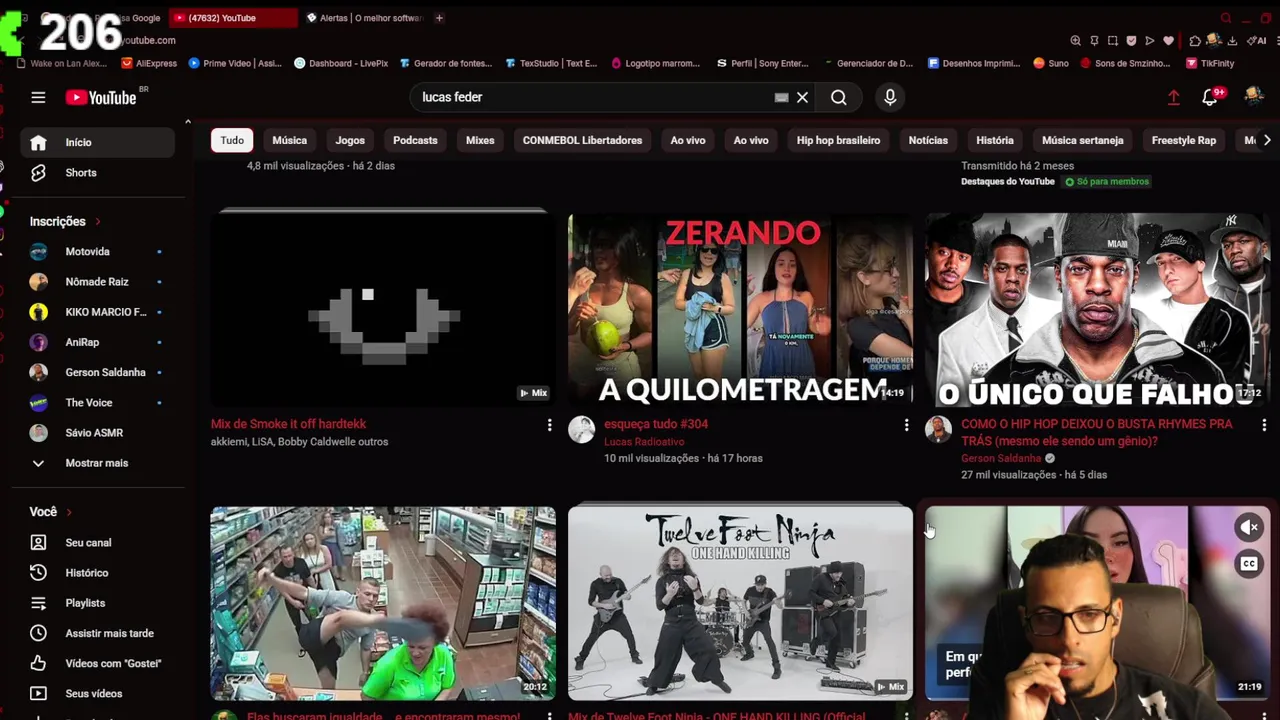Viewport: 1280px width, 720px height.
Task: Select the Podcasts filter chip
Action: coord(415,140)
